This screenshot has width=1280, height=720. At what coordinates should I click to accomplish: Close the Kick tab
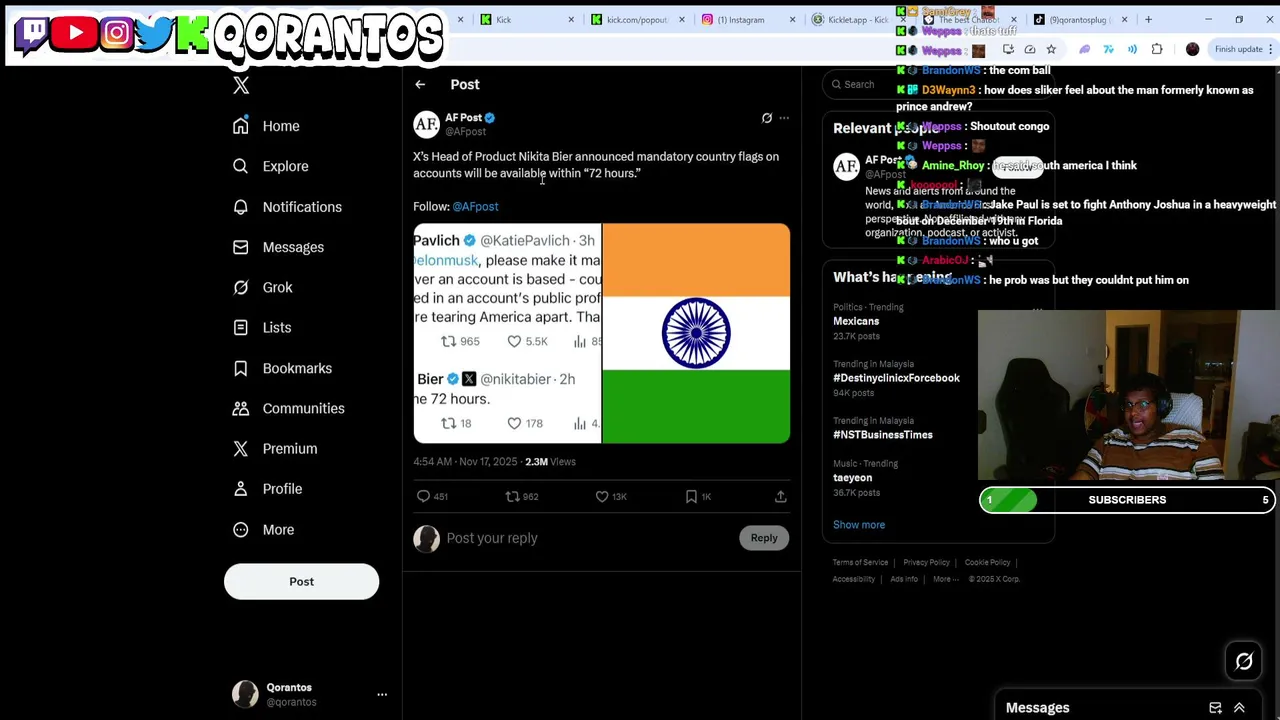point(571,19)
